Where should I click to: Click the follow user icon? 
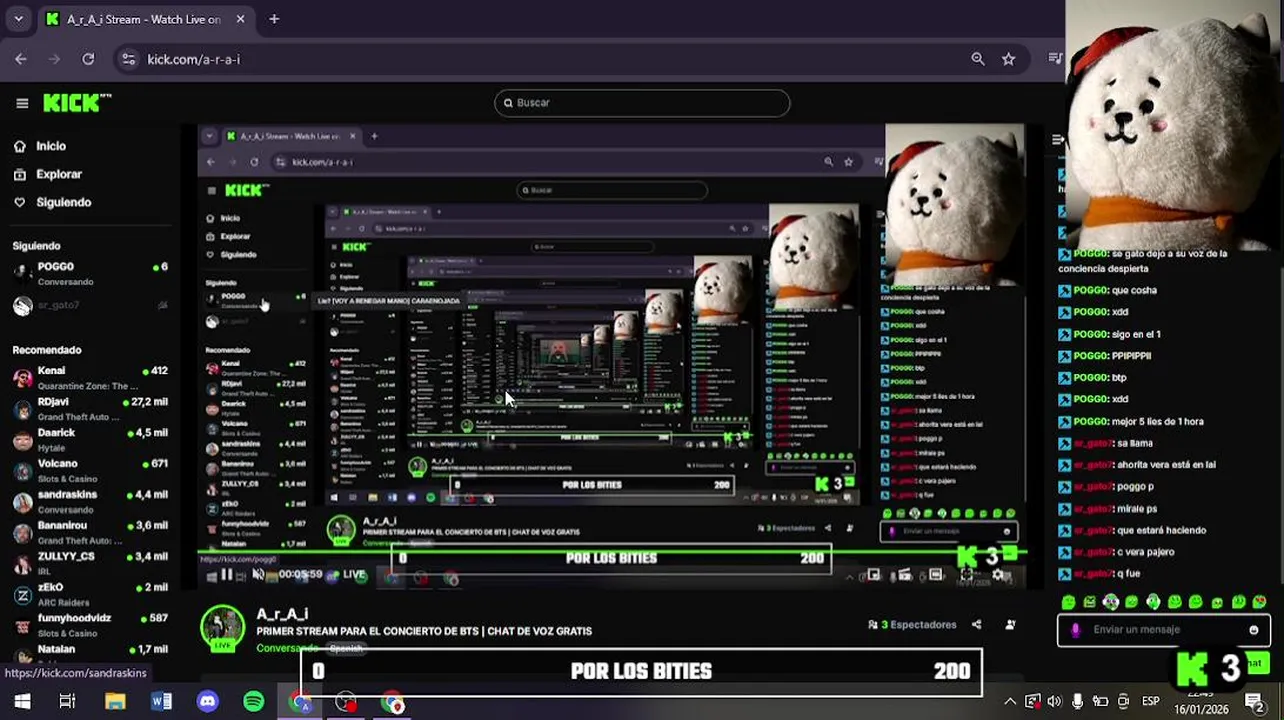click(x=1010, y=625)
